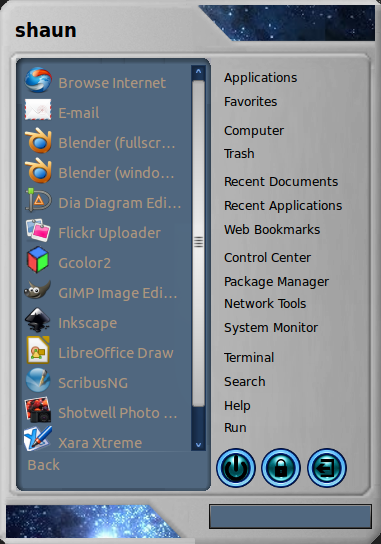Open the Control Center
The image size is (381, 544).
tap(267, 257)
